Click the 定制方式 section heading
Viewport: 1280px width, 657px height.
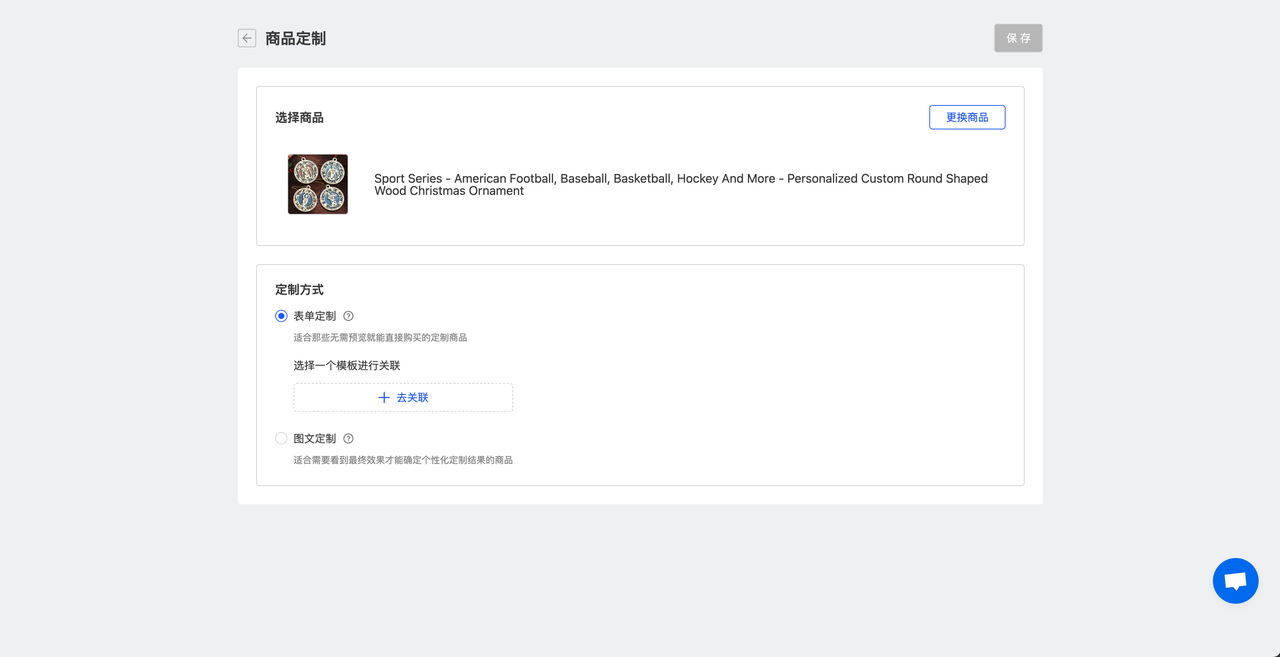point(299,290)
